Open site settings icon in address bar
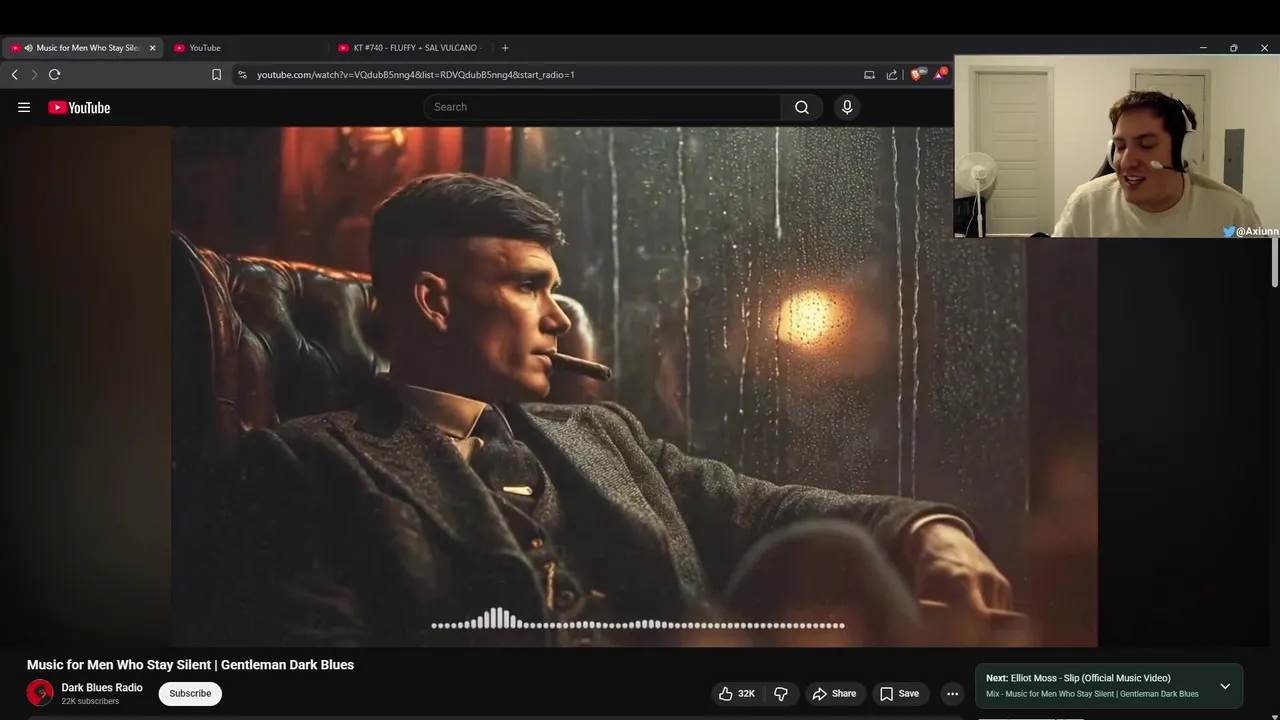Screen dimensions: 1280x720 click(x=242, y=75)
